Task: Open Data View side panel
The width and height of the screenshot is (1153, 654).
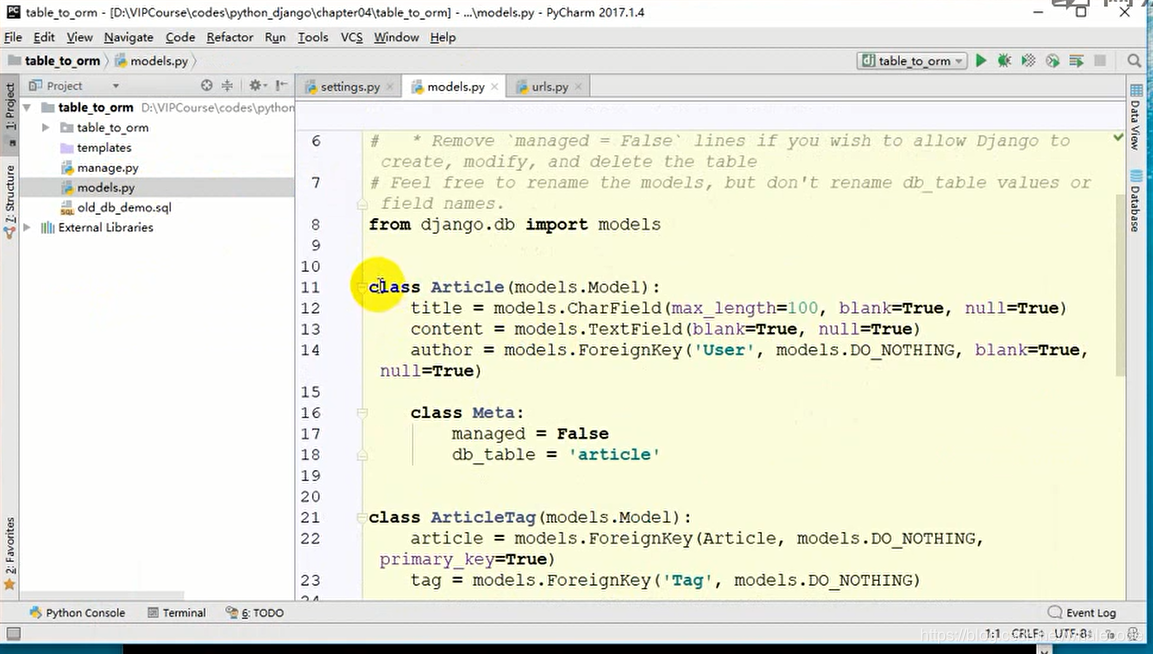Action: click(1136, 118)
